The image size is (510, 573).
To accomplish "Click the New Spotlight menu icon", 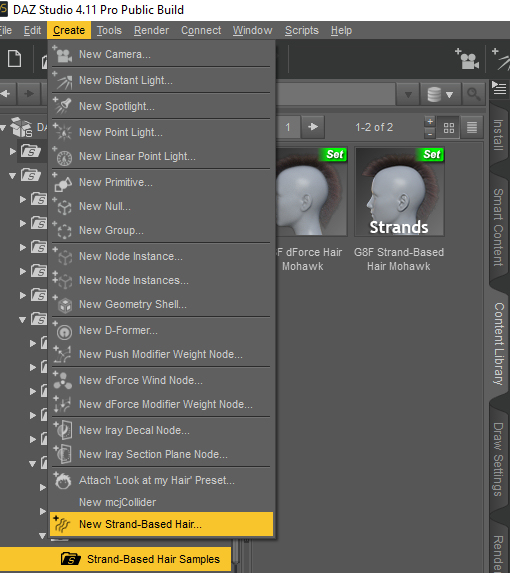I will (x=63, y=106).
